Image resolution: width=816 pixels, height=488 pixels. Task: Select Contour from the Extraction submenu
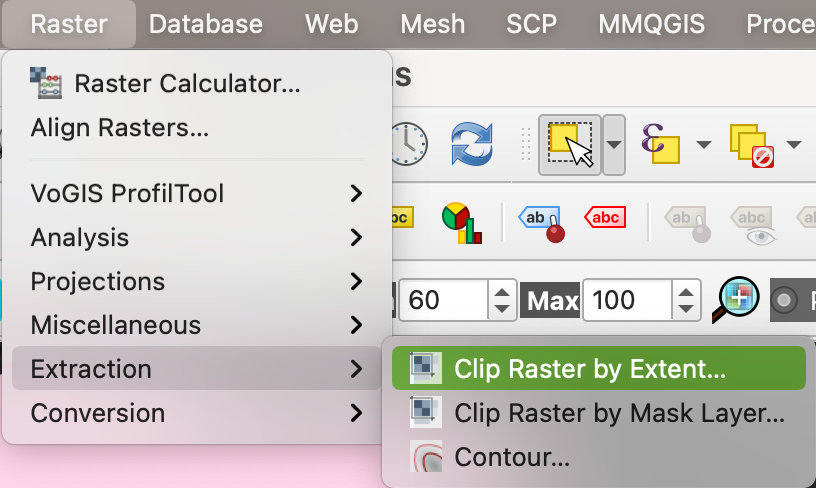pos(511,457)
